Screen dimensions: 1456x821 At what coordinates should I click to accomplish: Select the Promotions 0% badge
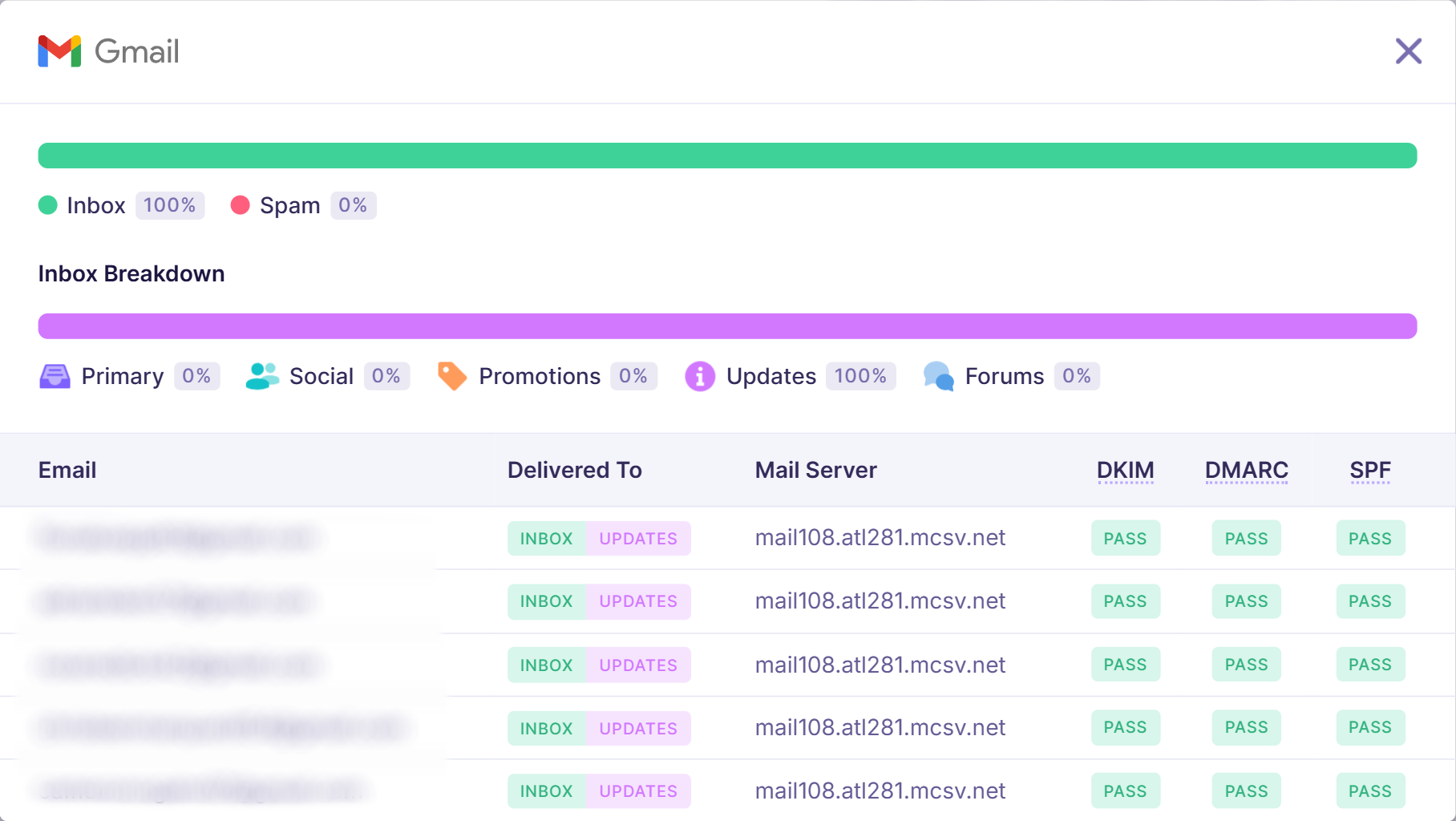(633, 376)
